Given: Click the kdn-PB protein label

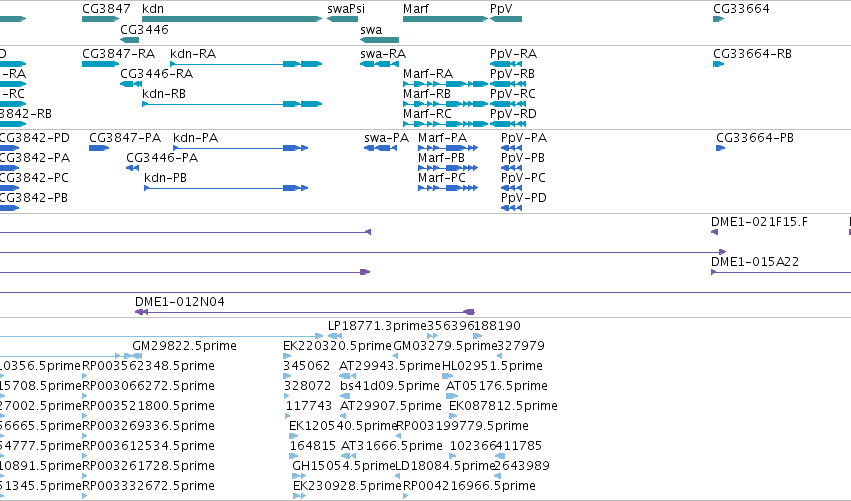Looking at the screenshot, I should [166, 178].
